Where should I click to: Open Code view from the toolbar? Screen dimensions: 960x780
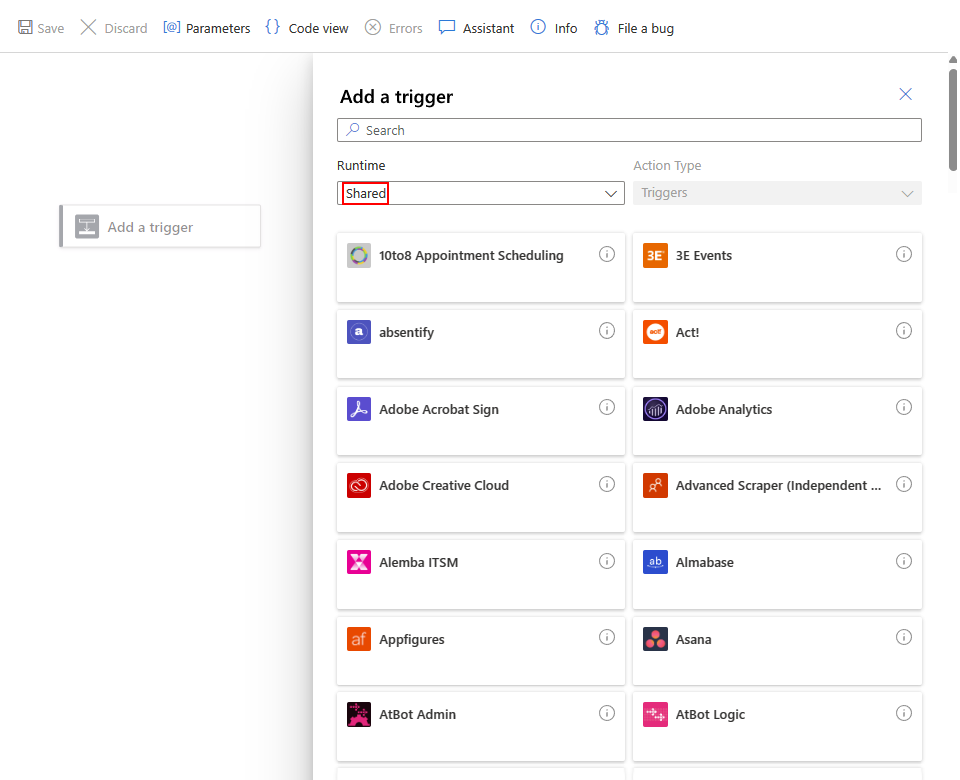click(307, 28)
